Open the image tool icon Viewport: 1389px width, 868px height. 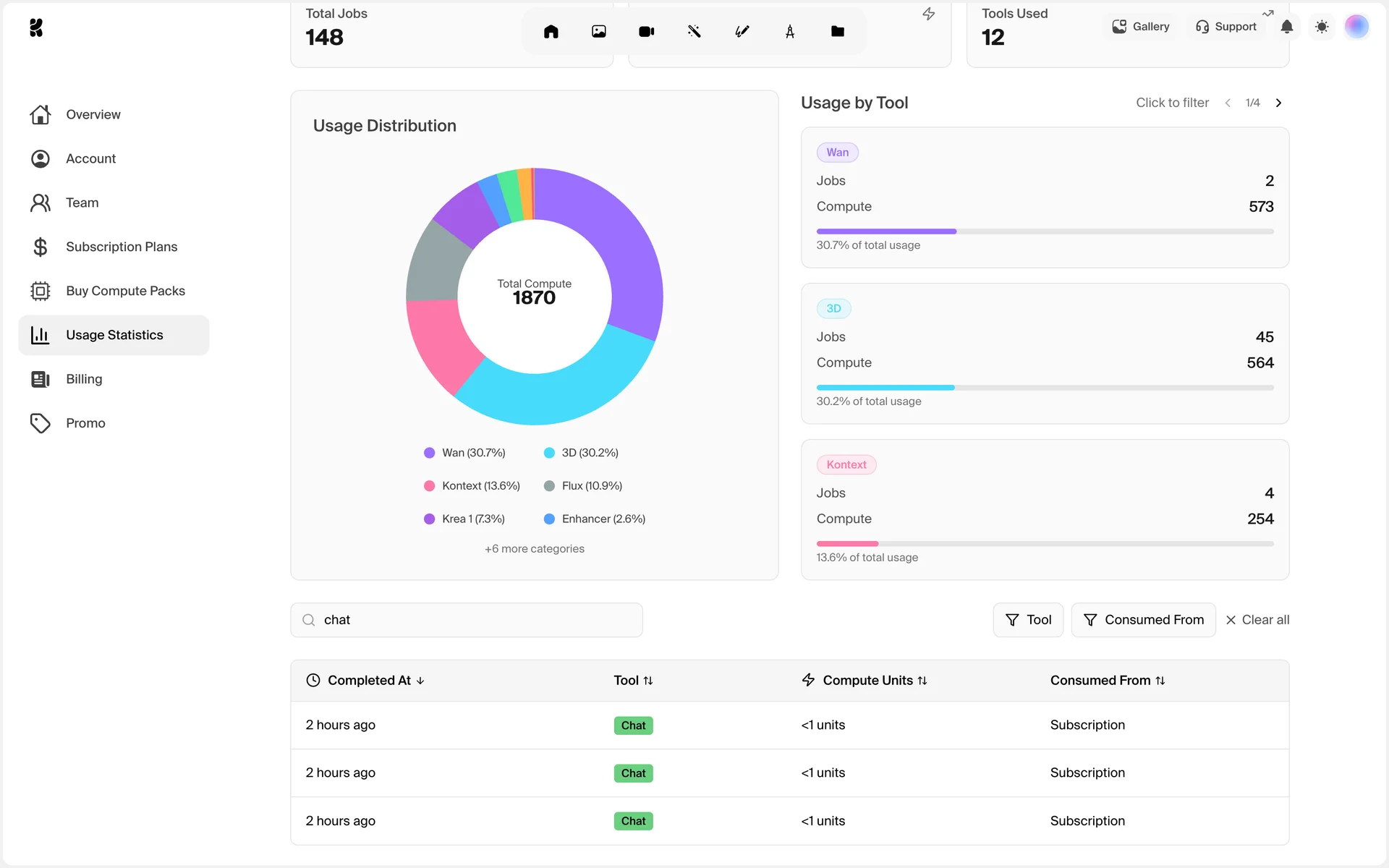[598, 31]
